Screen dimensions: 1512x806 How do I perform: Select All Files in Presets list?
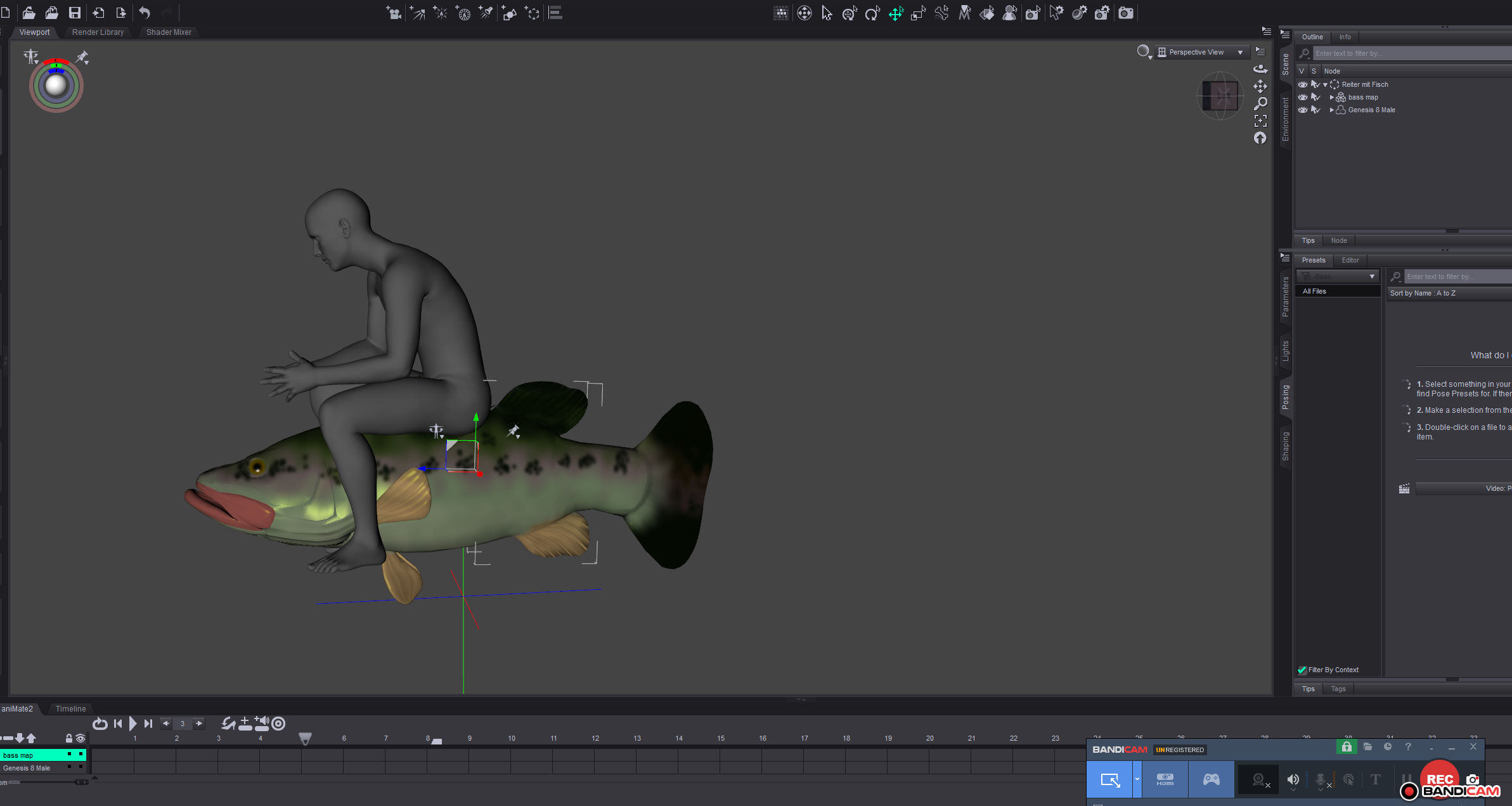(x=1314, y=291)
